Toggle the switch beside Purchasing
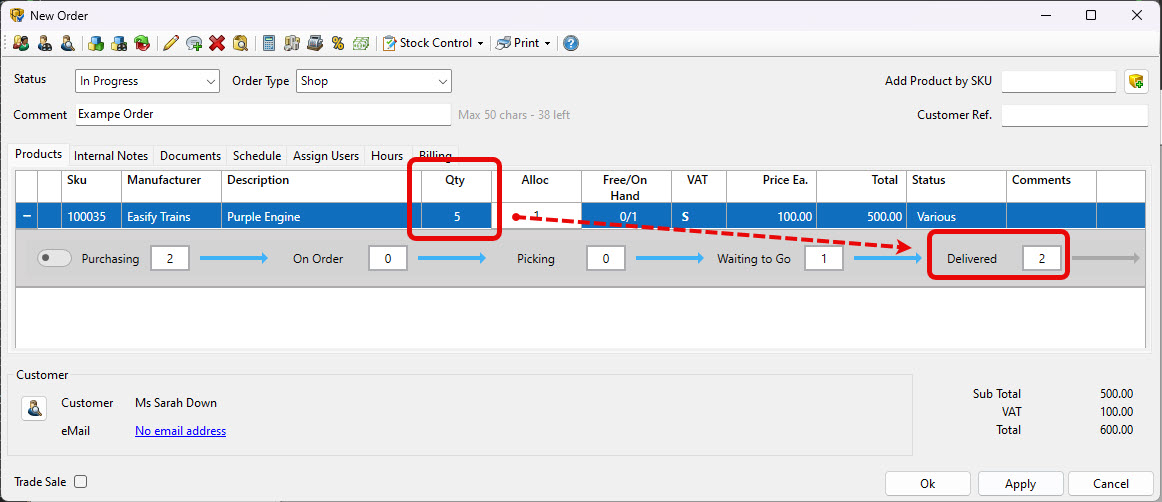1162x502 pixels. tap(55, 259)
